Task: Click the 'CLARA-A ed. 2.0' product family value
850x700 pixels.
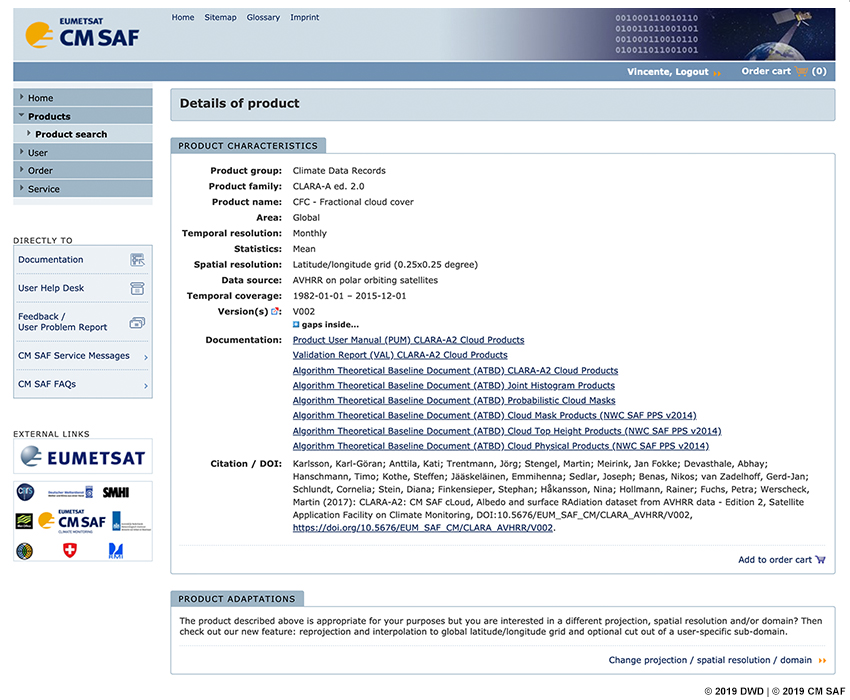Action: 329,186
